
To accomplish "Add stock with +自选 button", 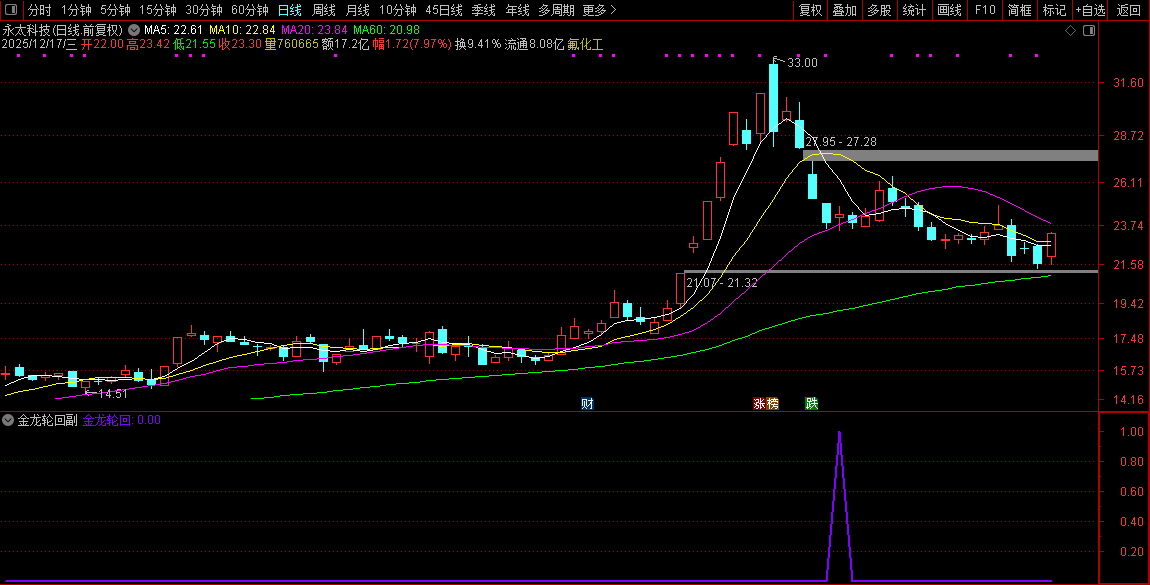I will tap(1090, 10).
